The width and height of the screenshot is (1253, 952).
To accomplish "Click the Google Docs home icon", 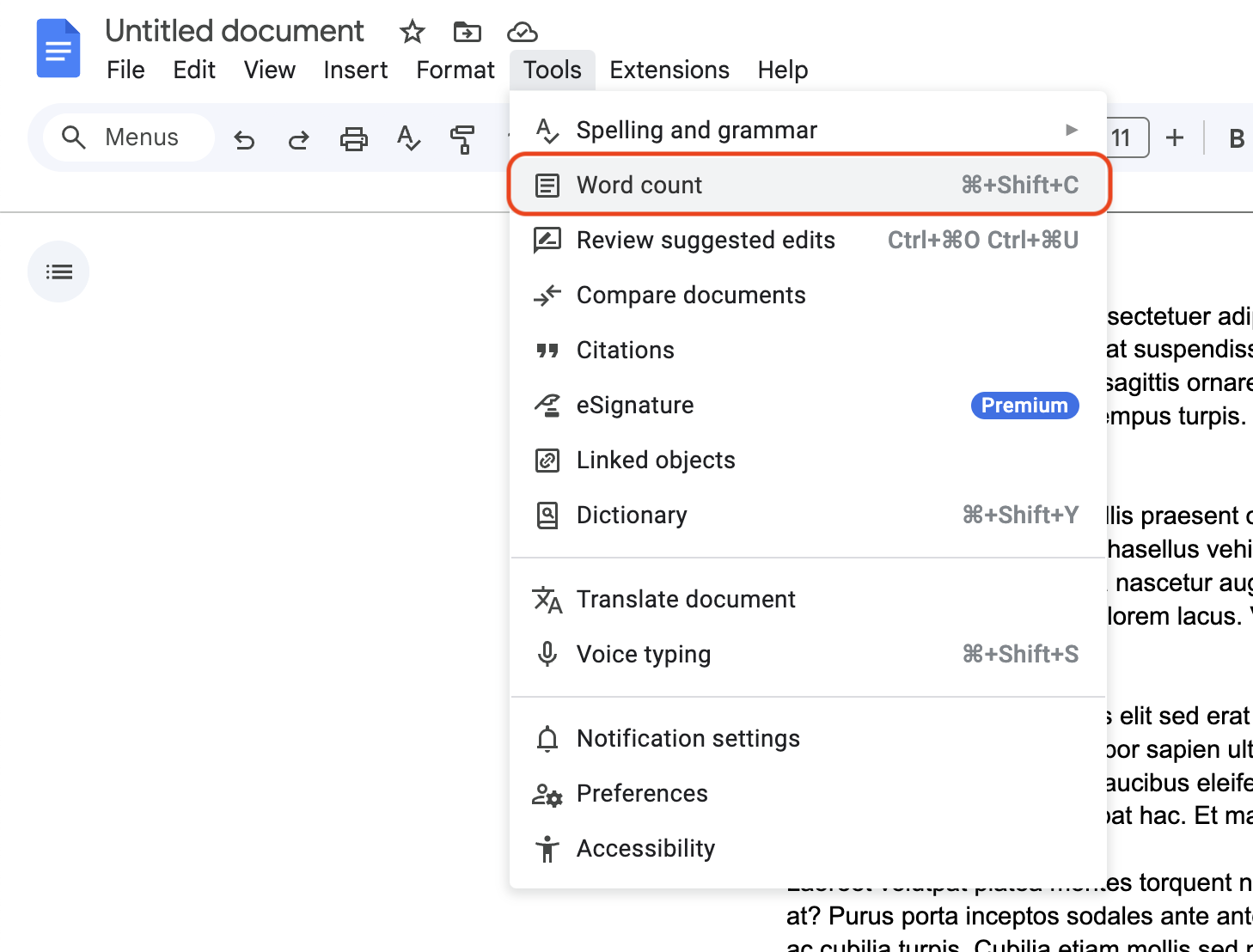I will click(58, 49).
